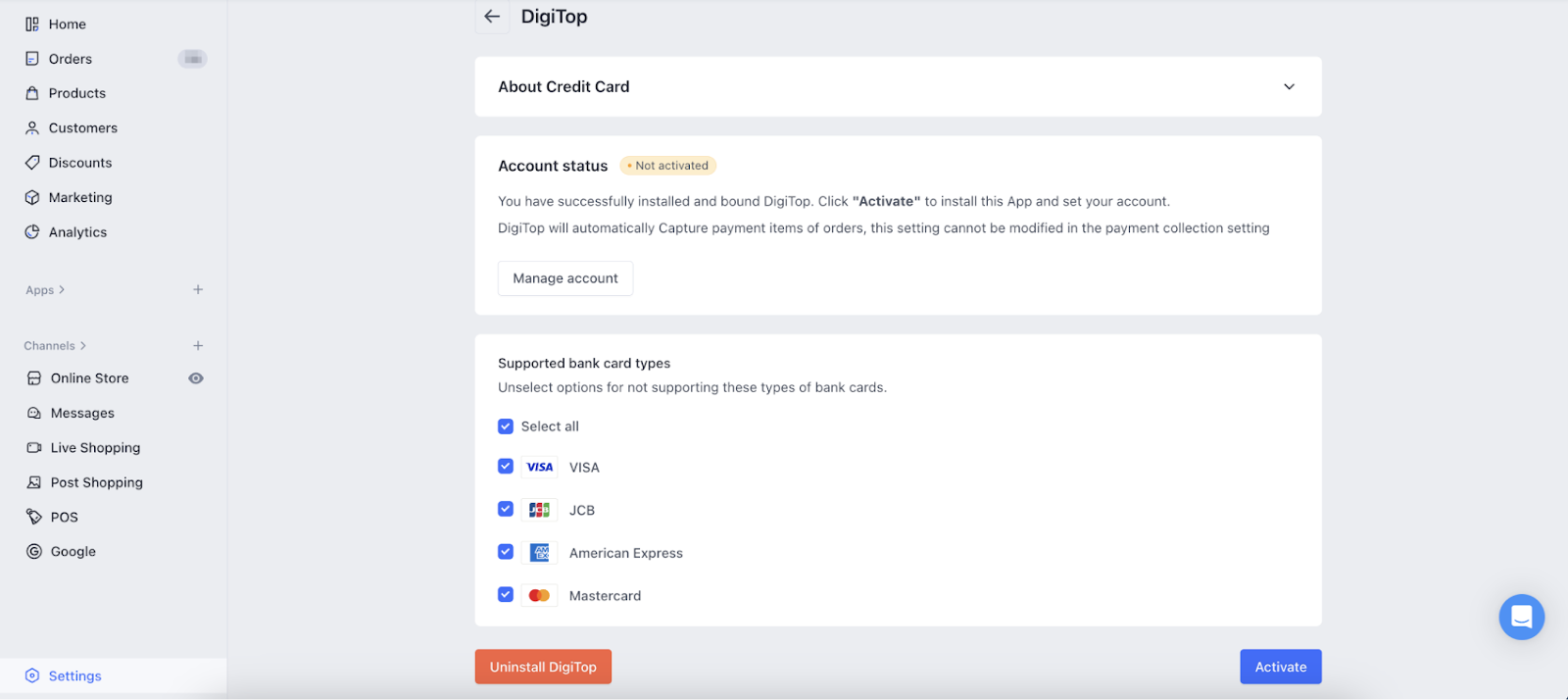Image resolution: width=1568 pixels, height=700 pixels.
Task: Click the Messages channel text
Action: click(82, 414)
